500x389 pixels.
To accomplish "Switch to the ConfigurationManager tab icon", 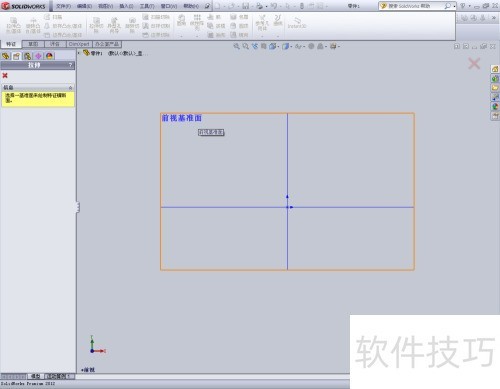I will (27, 56).
